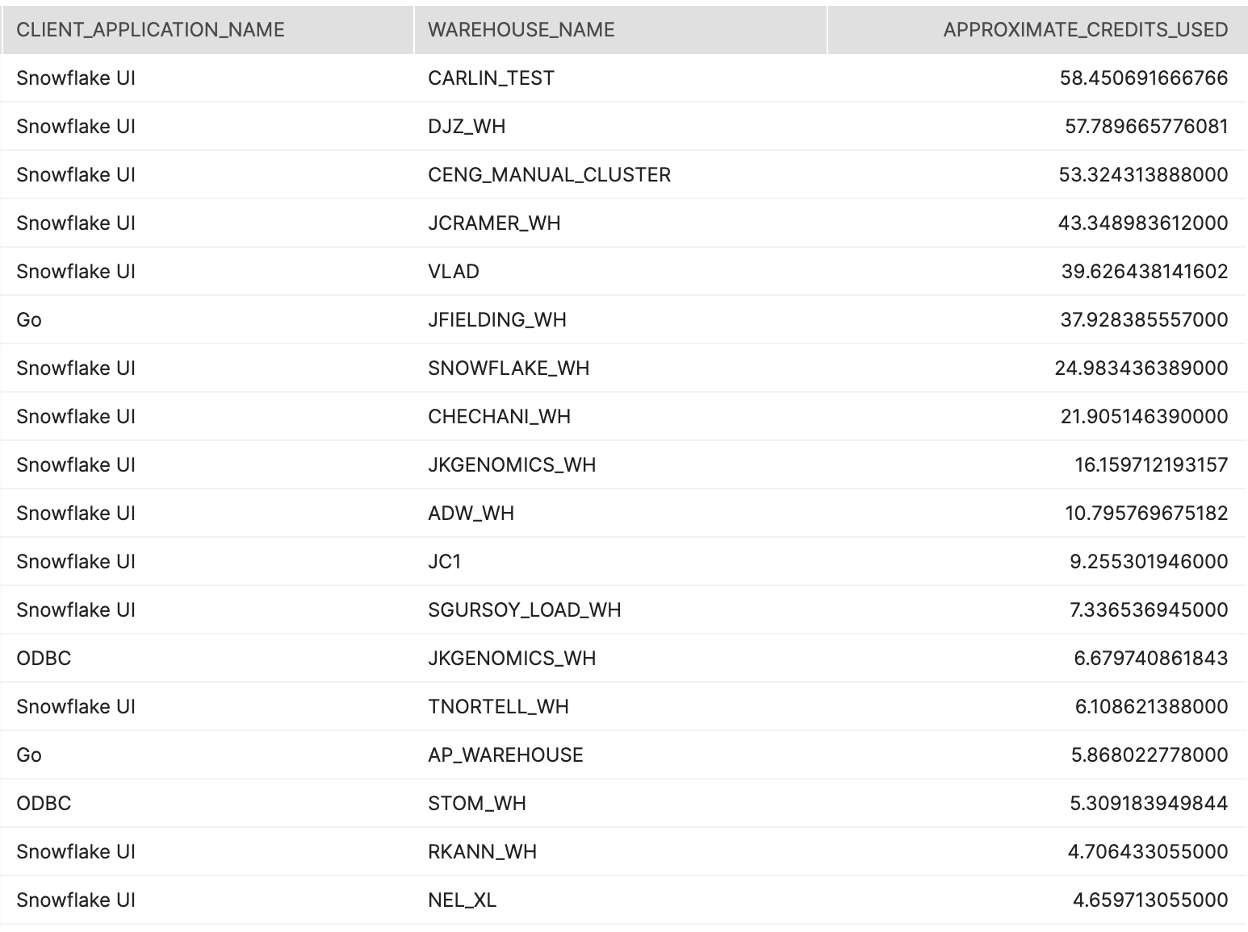Screen dimensions: 1248x932
Task: Select the CENG_MANUAL_CLUSTER cell
Action: 549,175
